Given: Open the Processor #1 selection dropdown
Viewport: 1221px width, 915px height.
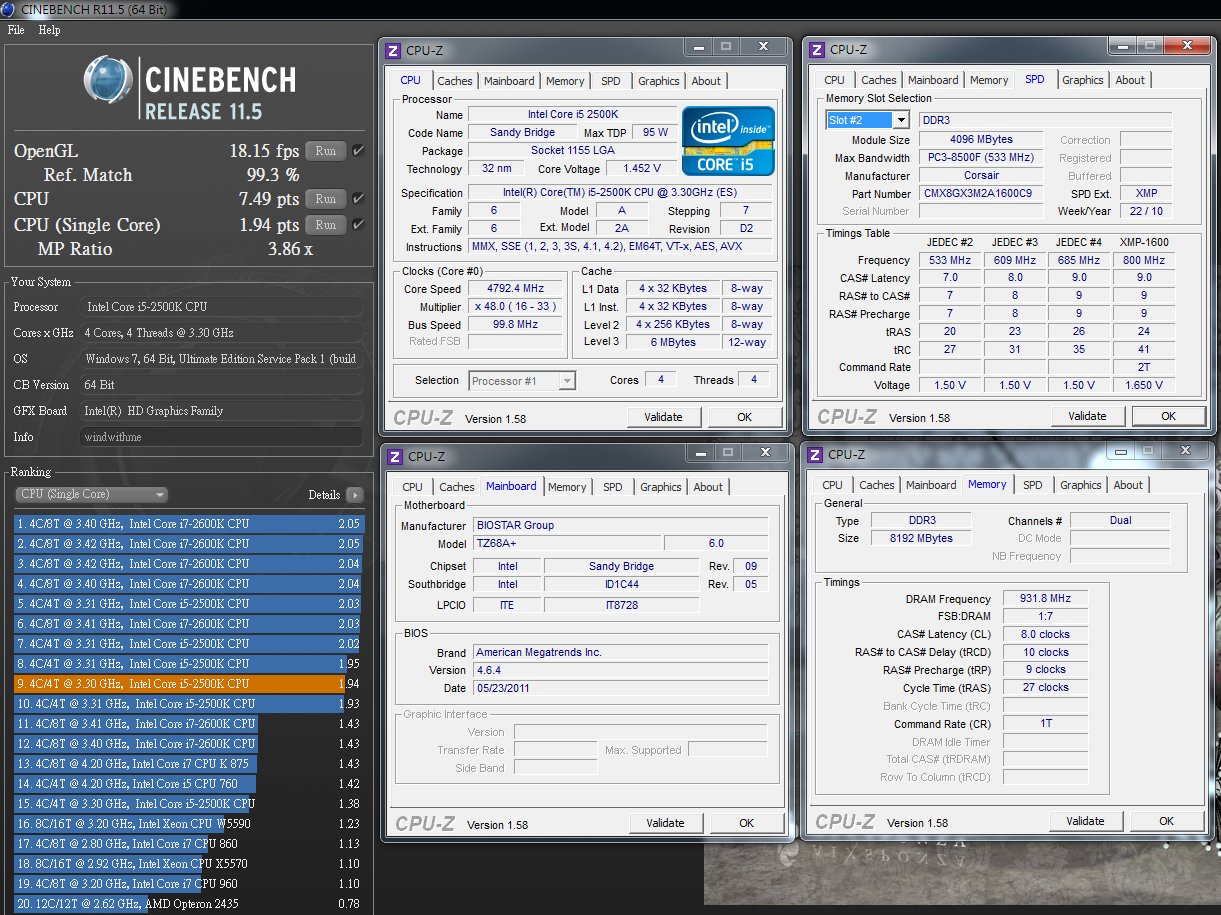Looking at the screenshot, I should 521,381.
